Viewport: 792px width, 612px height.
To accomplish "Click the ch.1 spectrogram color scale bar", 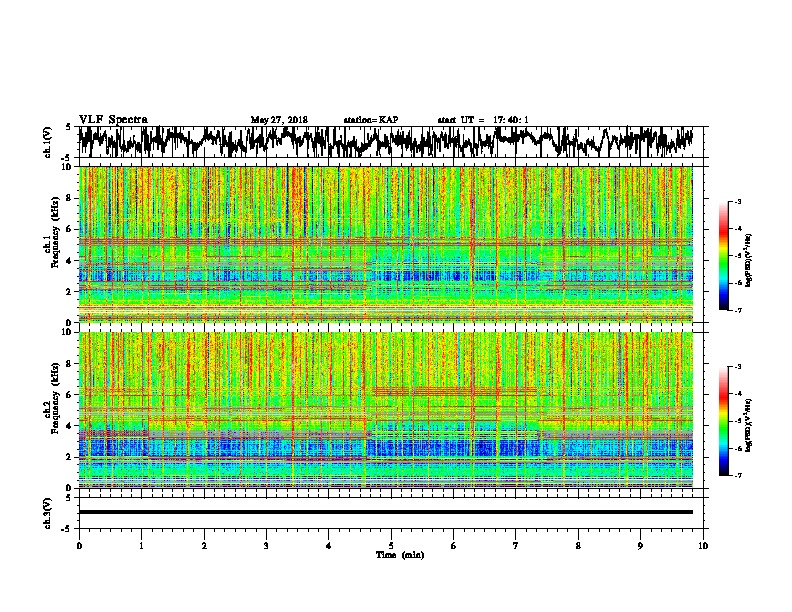I will tap(723, 255).
